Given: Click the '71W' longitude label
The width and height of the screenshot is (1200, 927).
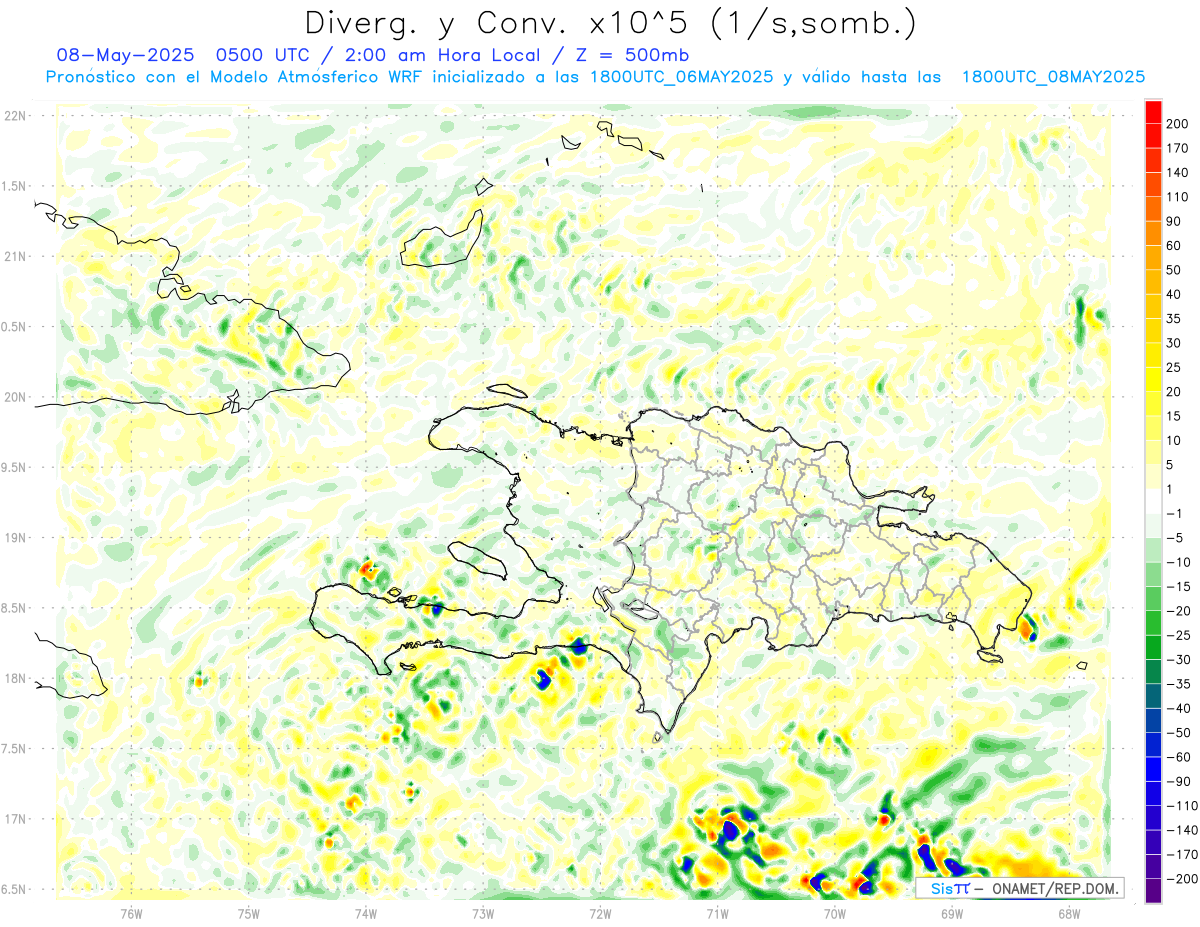Looking at the screenshot, I should (717, 912).
